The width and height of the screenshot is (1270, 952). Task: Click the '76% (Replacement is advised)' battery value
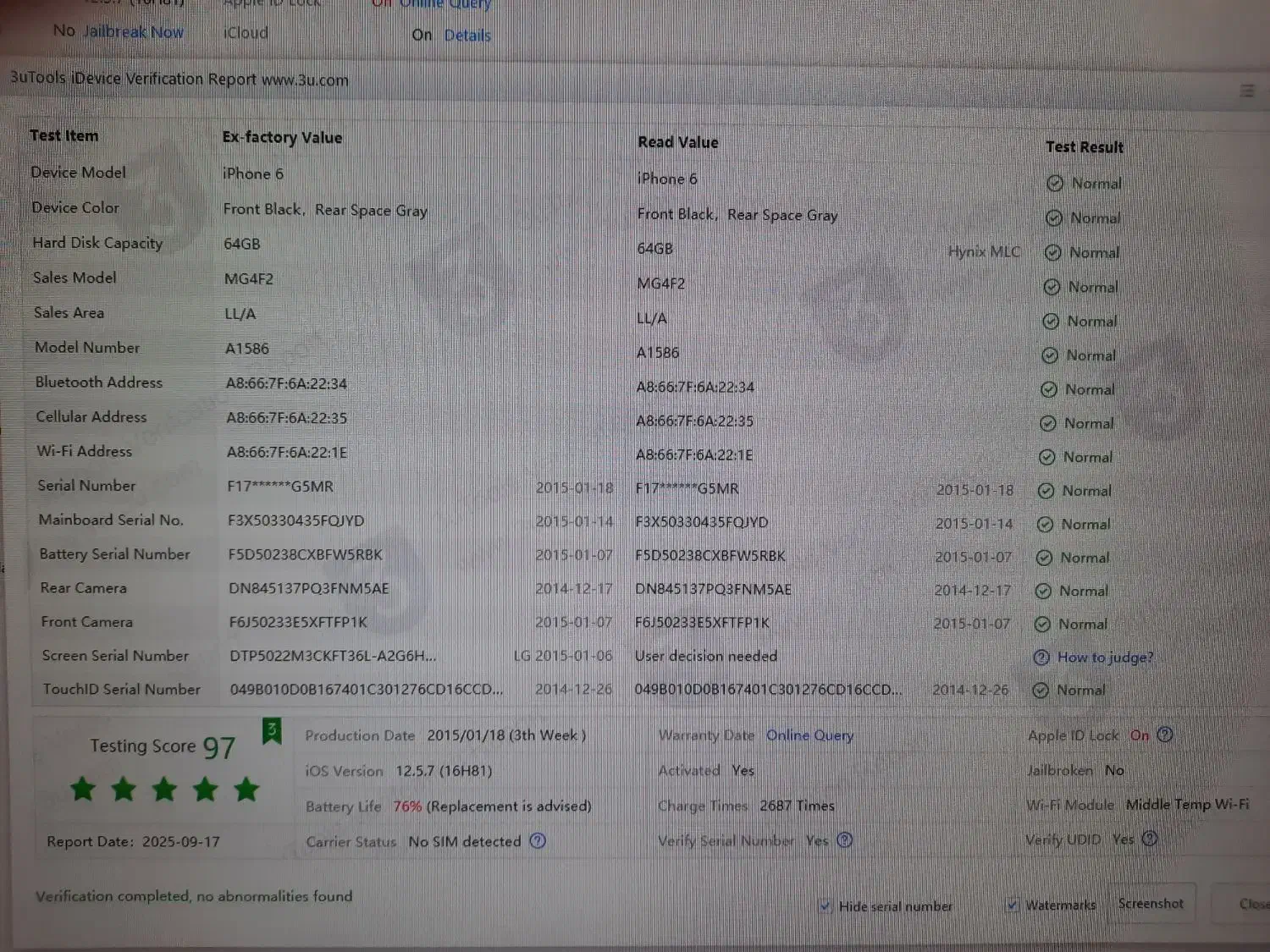coord(492,806)
